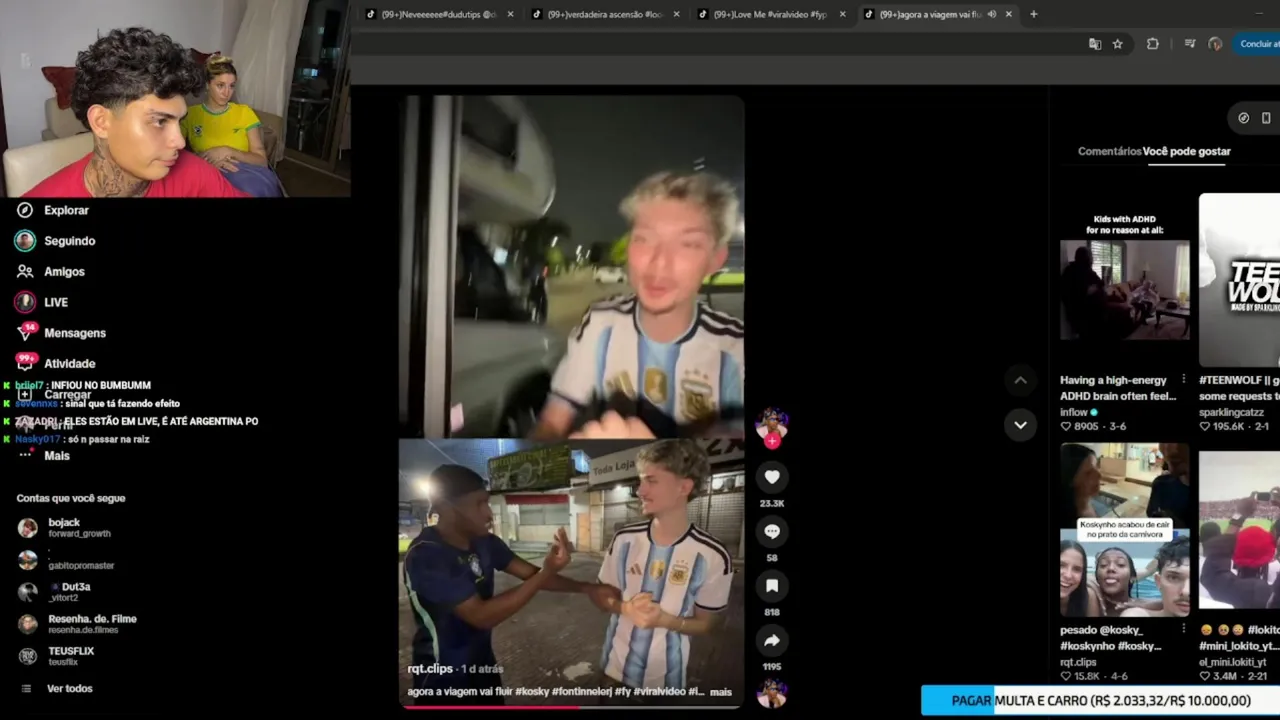Click 'inflow' author under ADHD video
1280x720 pixels.
tap(1074, 412)
